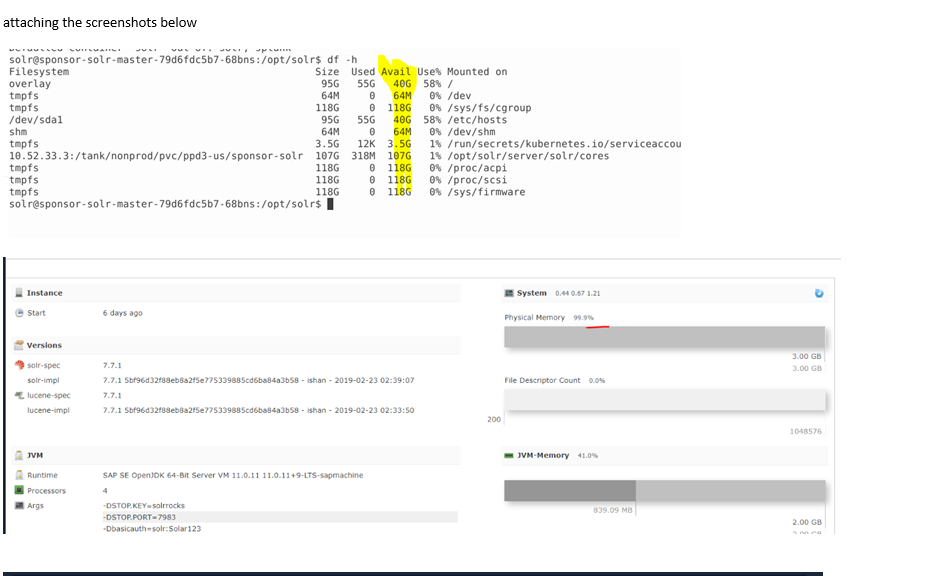
Task: Click the '318M' used value
Action: 363,156
